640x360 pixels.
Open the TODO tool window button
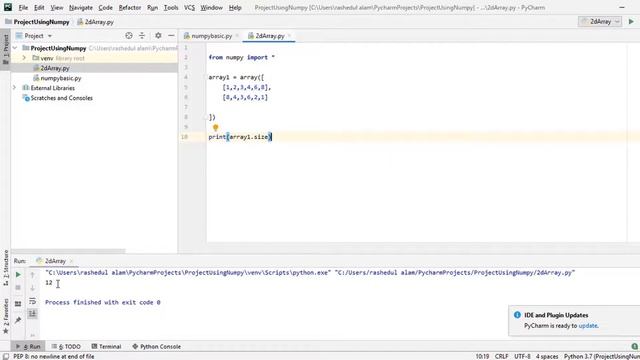(x=66, y=347)
